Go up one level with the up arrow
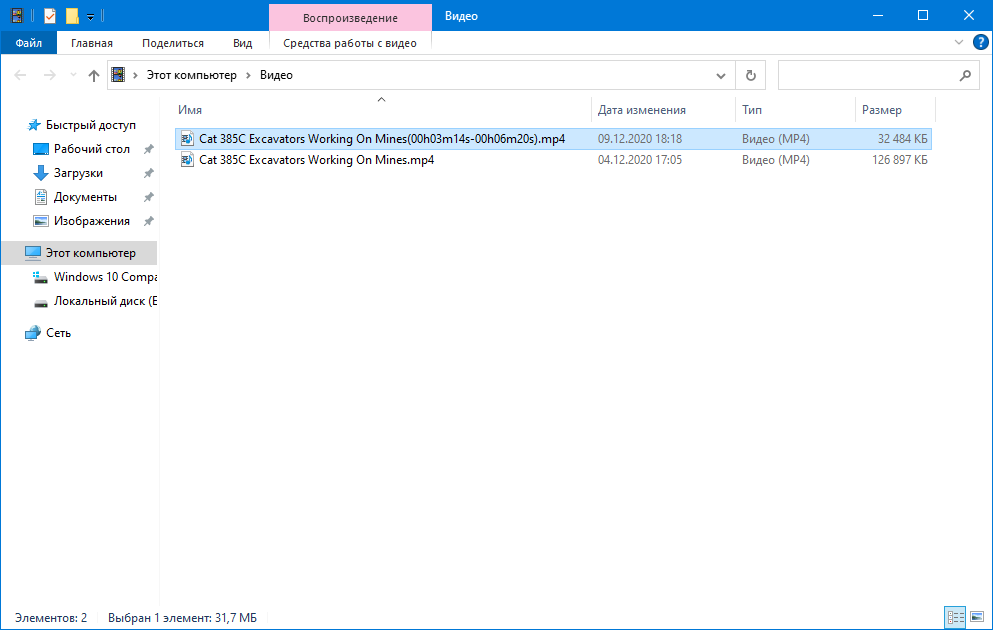The height and width of the screenshot is (630, 993). coord(94,75)
